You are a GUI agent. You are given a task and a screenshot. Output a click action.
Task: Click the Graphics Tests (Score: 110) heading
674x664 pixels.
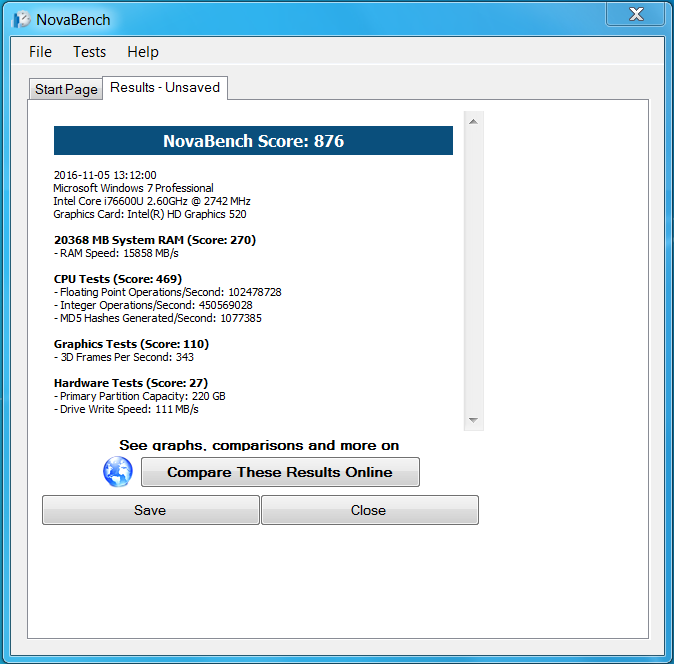tap(131, 344)
